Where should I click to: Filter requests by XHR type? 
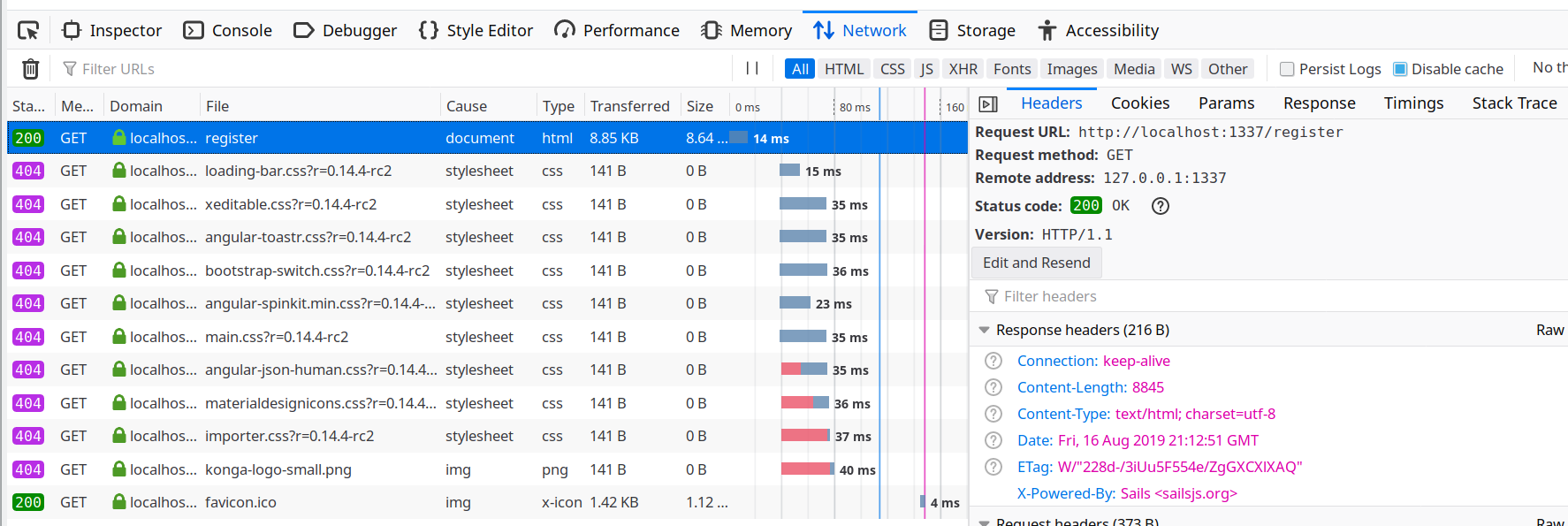[963, 69]
